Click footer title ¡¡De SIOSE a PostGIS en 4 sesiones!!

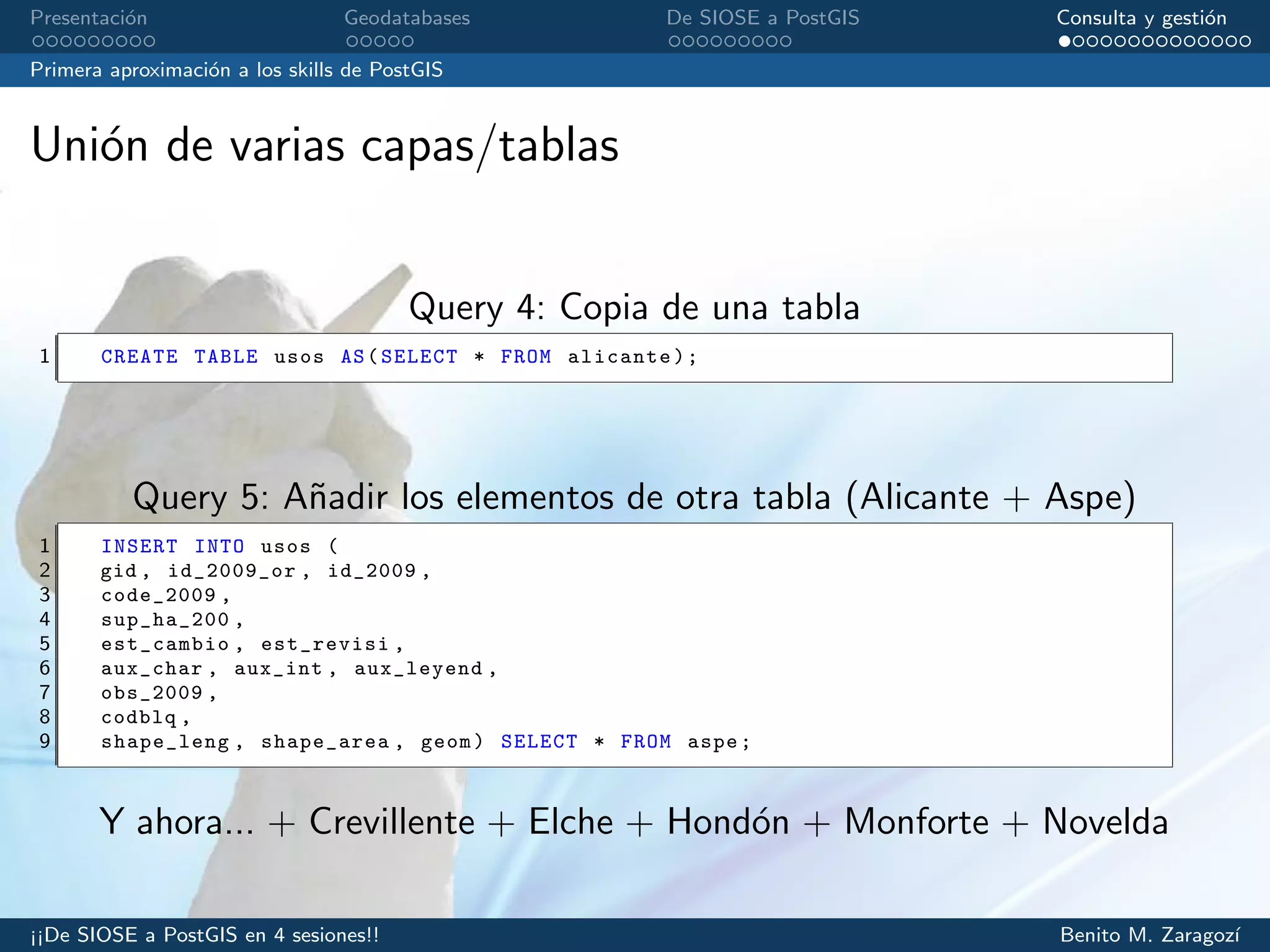pyautogui.click(x=205, y=935)
